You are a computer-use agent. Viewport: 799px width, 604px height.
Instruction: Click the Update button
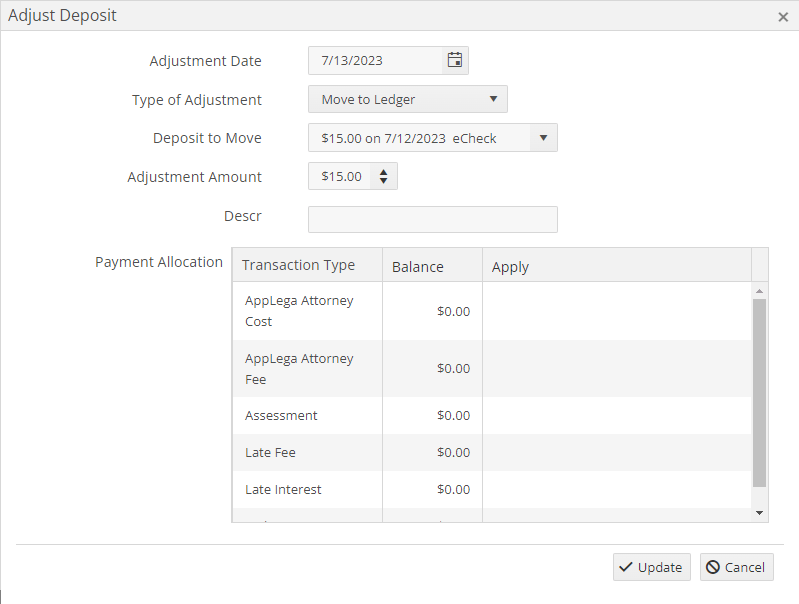pyautogui.click(x=652, y=567)
